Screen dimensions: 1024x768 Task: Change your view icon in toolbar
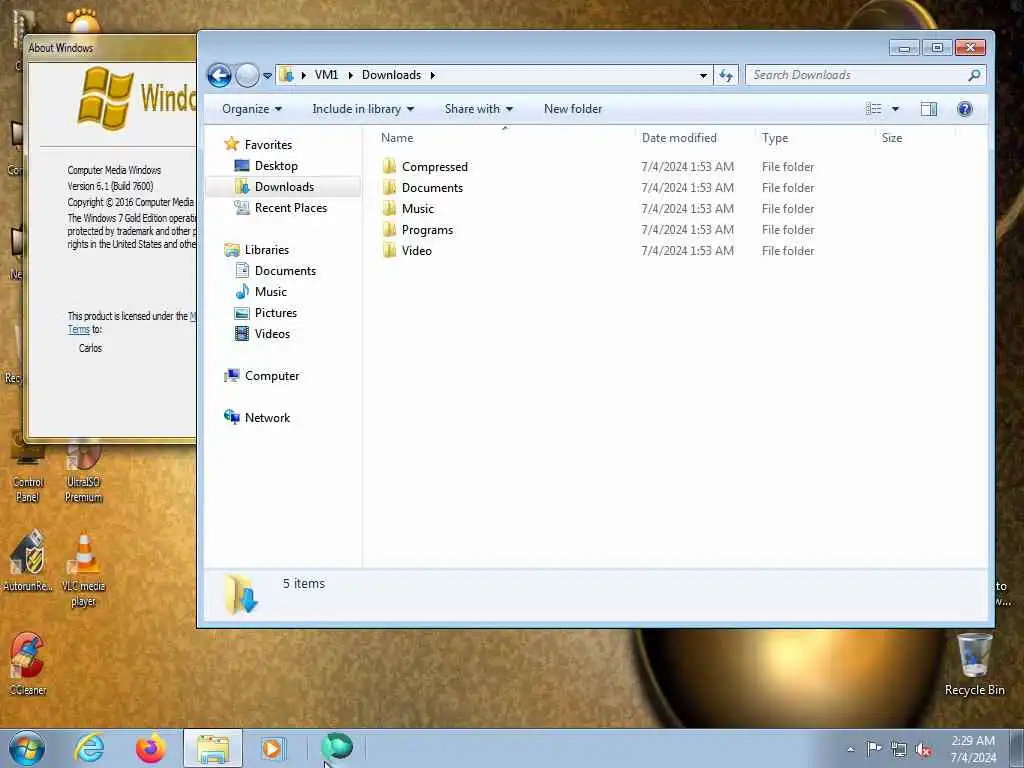pos(873,109)
